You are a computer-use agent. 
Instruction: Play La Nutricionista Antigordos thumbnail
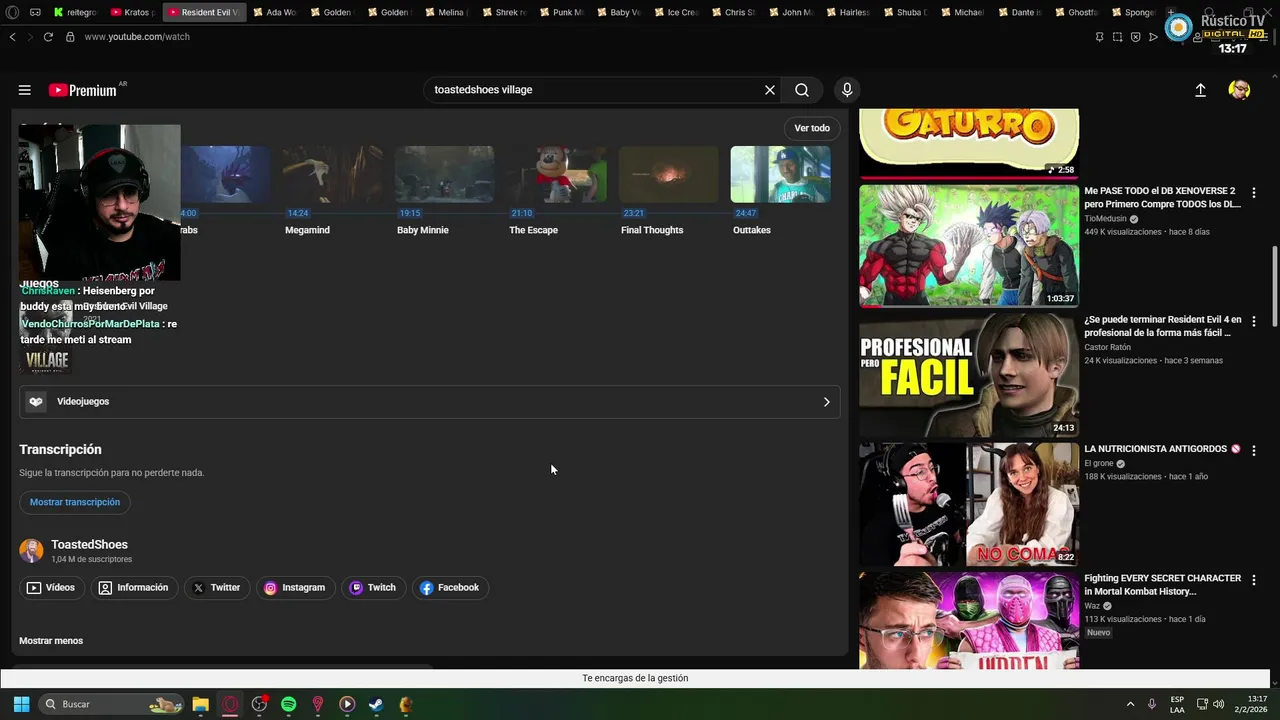tap(969, 504)
